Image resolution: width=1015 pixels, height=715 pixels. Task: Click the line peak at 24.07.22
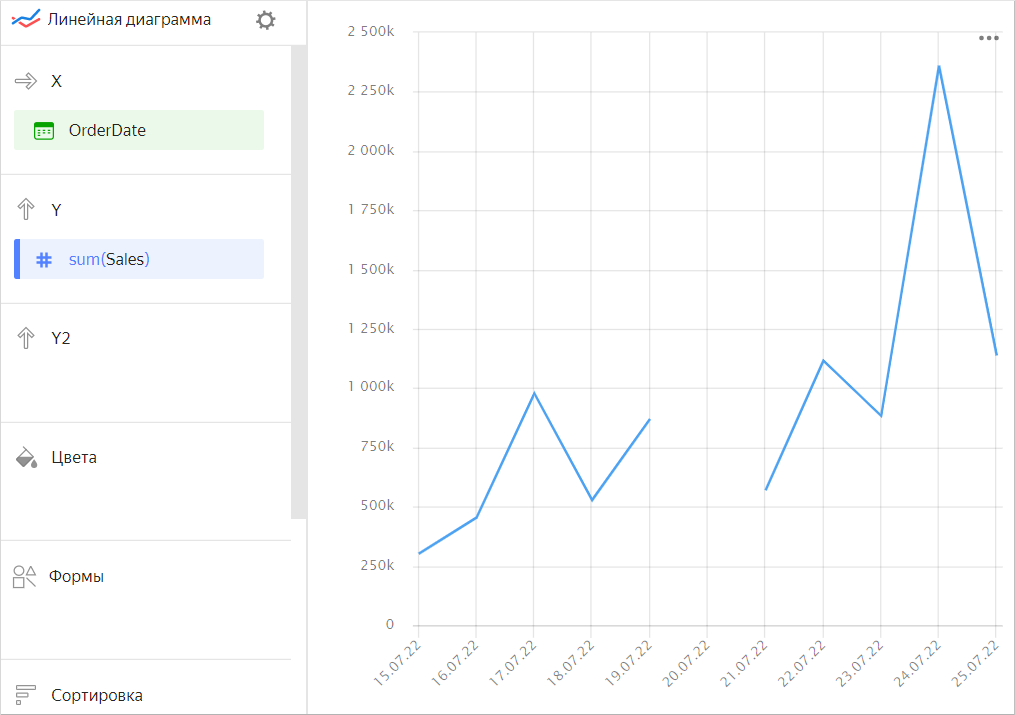tap(938, 67)
